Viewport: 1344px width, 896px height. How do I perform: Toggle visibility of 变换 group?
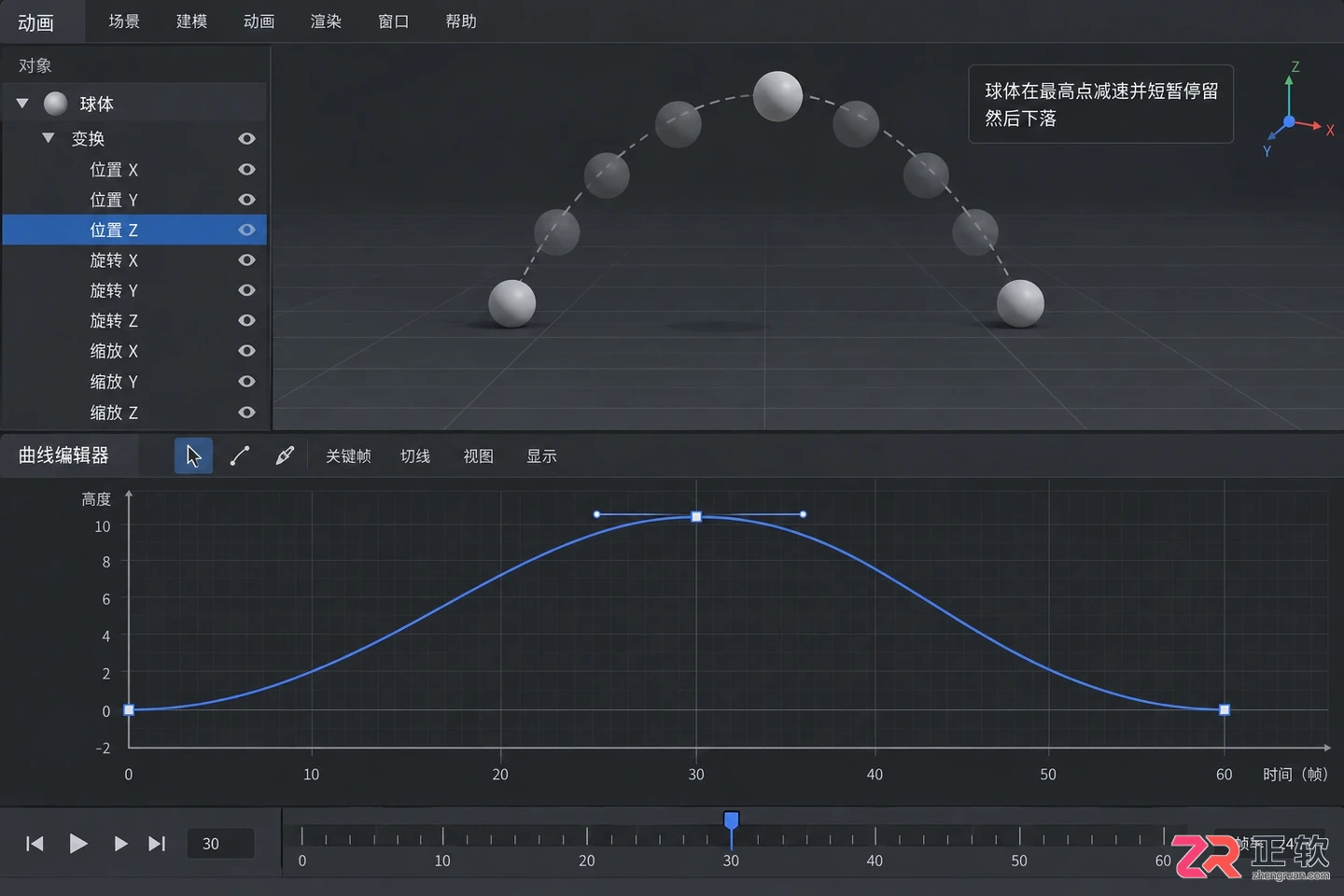pos(246,138)
